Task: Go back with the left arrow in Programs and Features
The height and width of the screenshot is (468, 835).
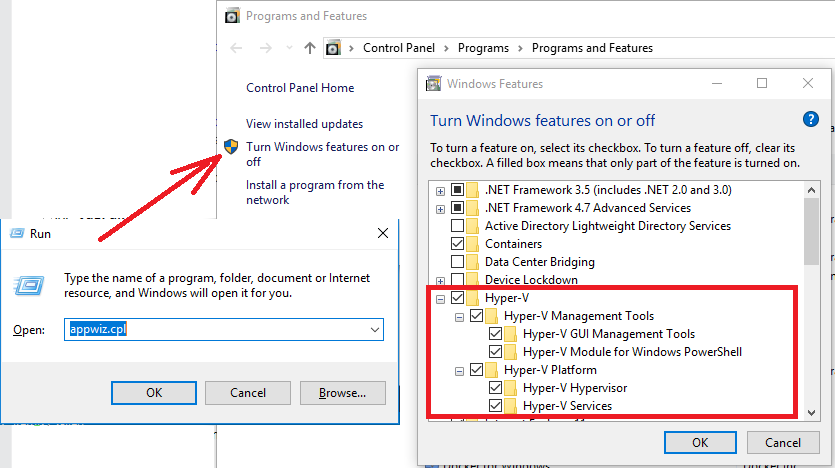Action: 236,48
